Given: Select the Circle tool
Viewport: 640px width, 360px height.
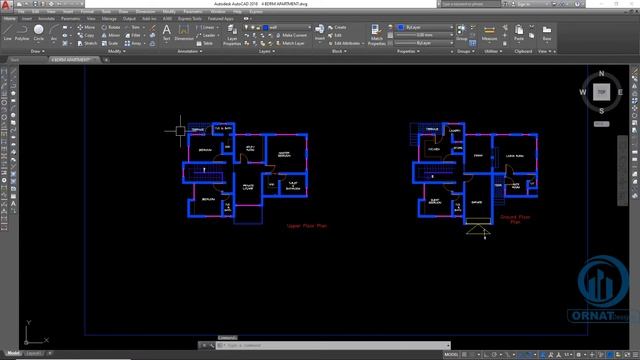Looking at the screenshot, I should point(38,32).
